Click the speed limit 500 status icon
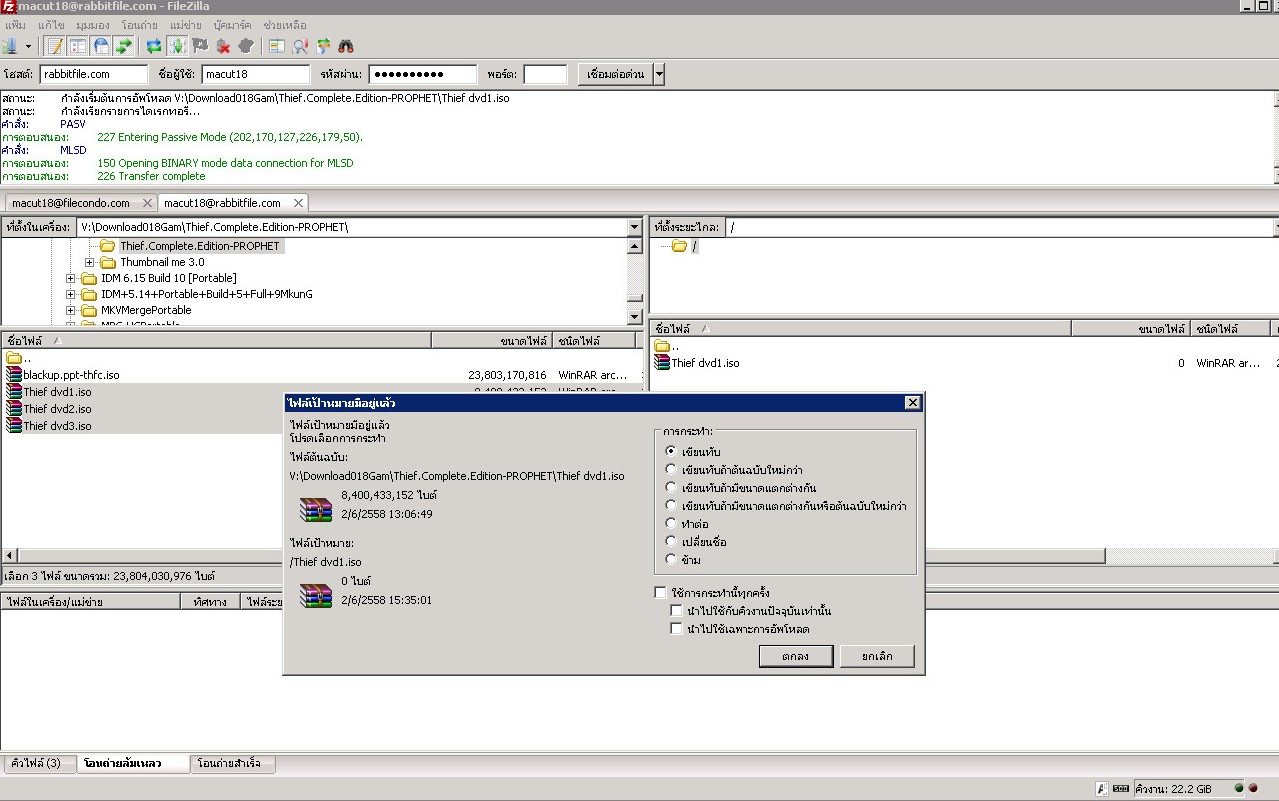The height and width of the screenshot is (801, 1279). [x=1121, y=788]
